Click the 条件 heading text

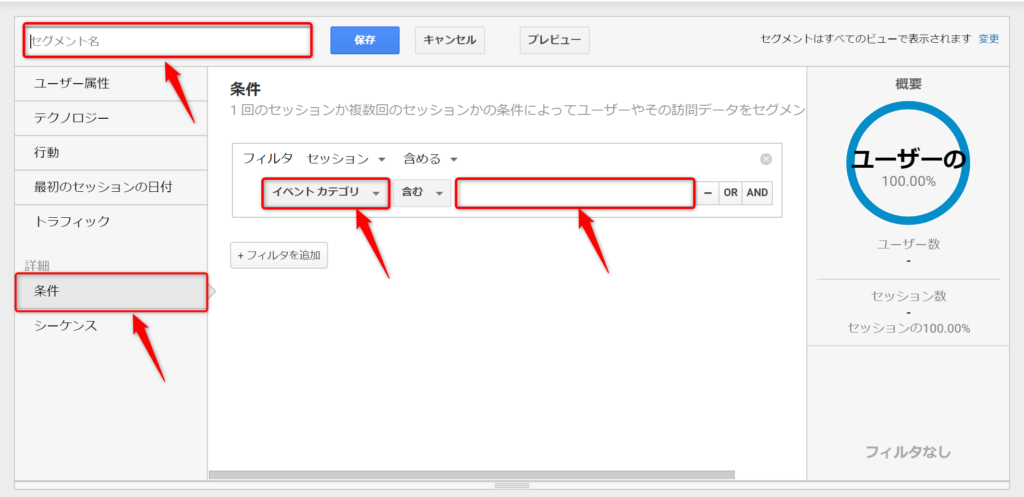click(x=246, y=89)
